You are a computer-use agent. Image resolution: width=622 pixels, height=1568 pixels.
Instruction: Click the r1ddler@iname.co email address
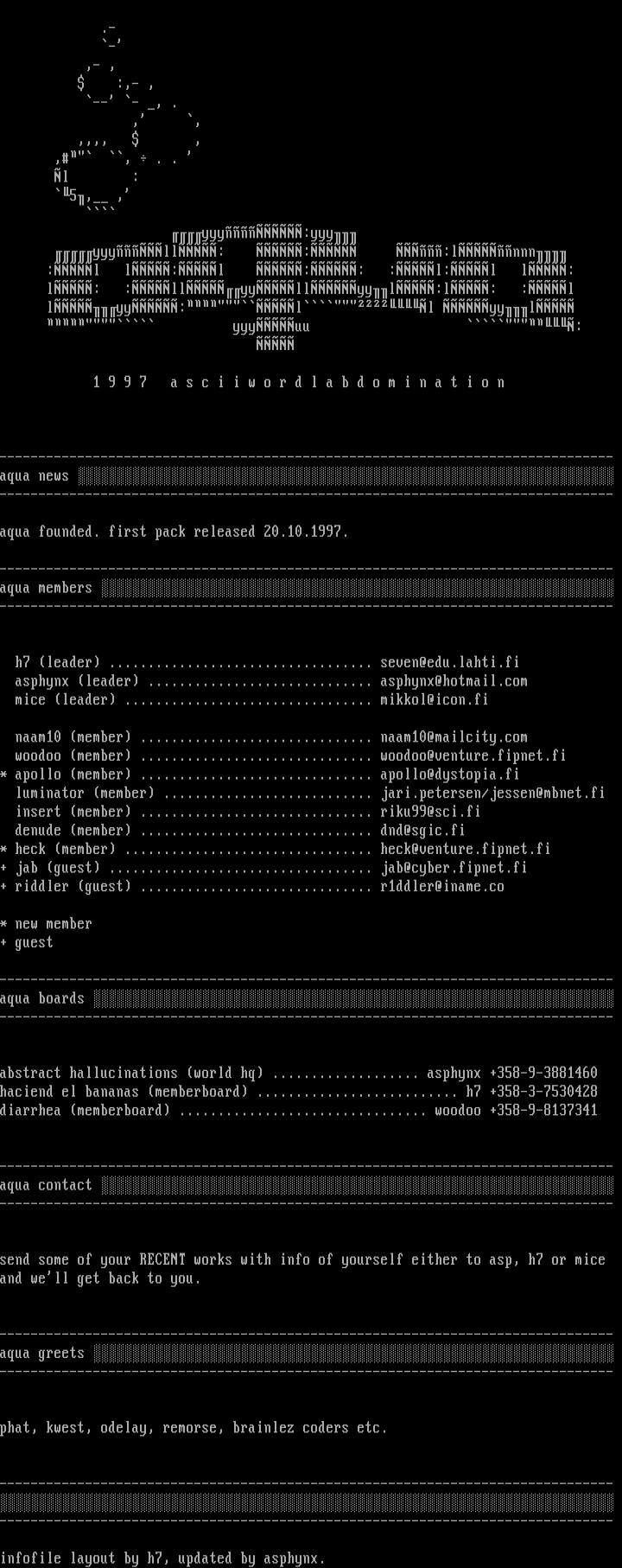441,887
